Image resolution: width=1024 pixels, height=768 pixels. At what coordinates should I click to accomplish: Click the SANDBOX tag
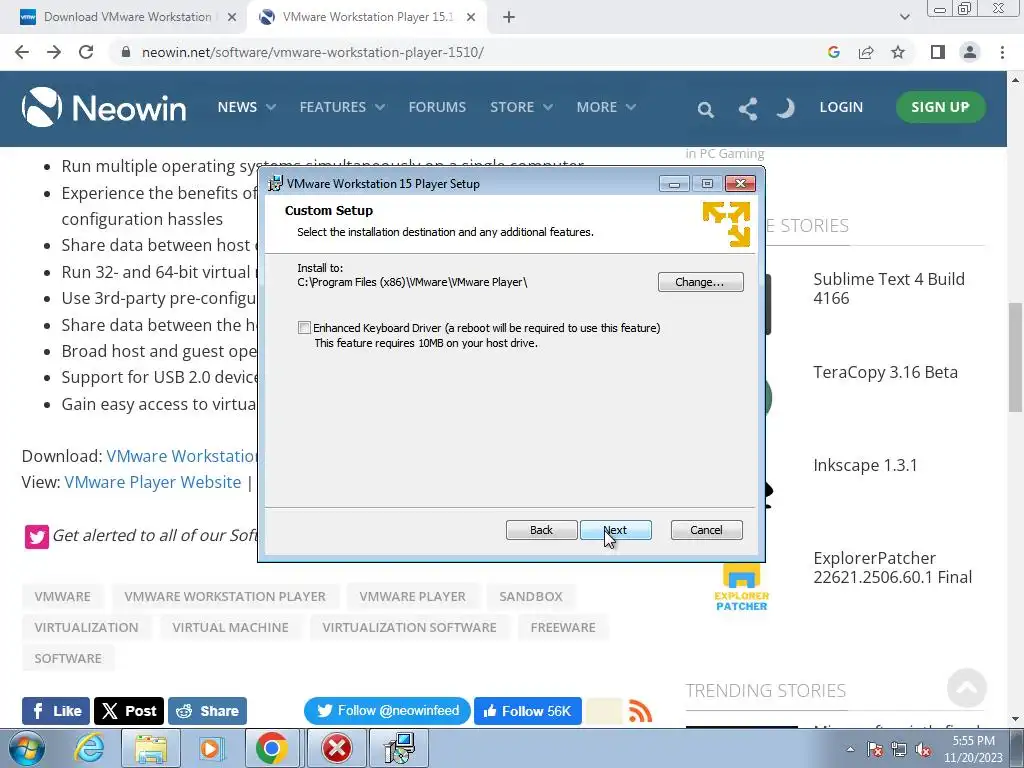tap(531, 596)
